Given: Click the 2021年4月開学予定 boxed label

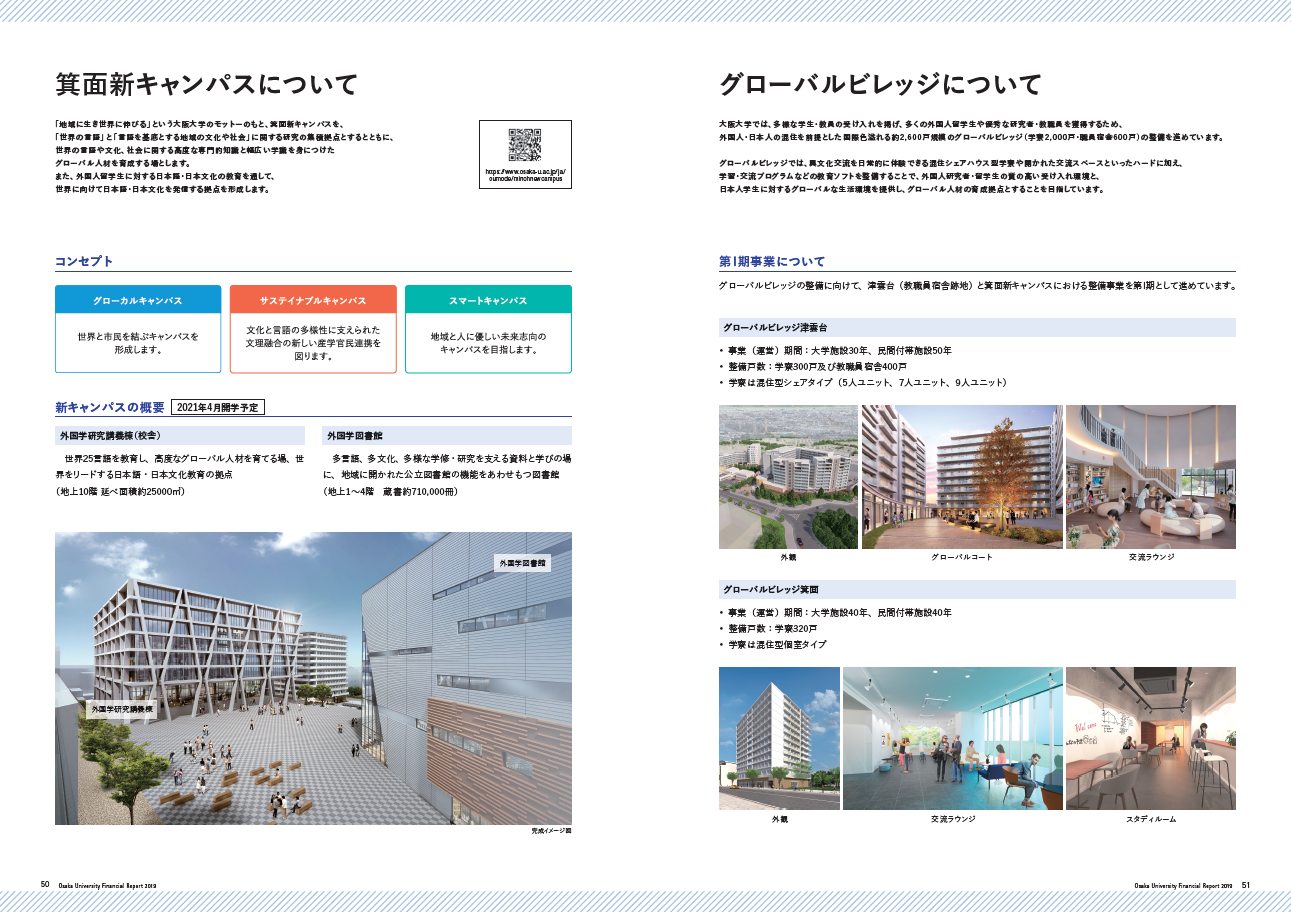Looking at the screenshot, I should [218, 407].
